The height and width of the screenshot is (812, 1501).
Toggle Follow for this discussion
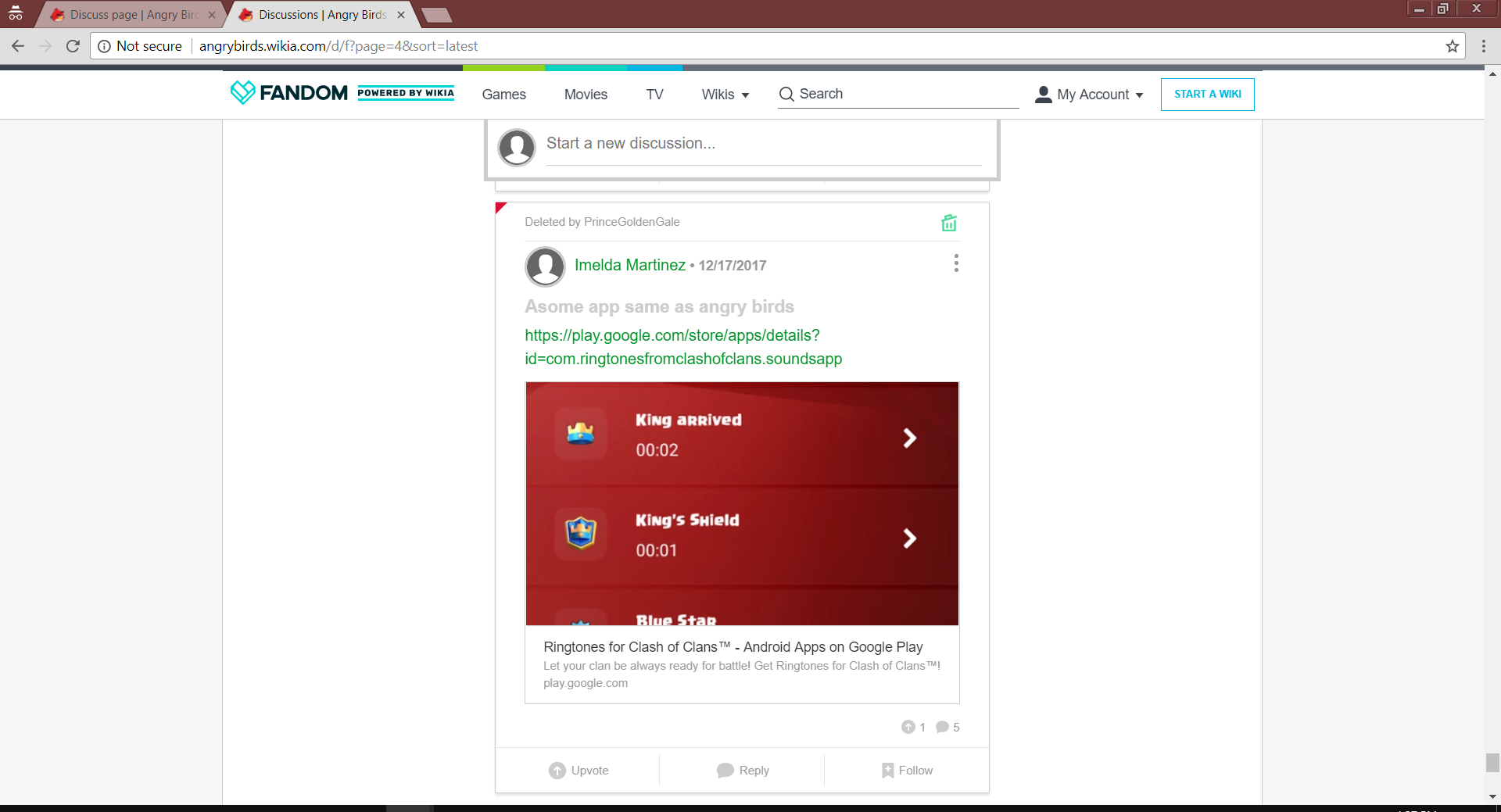pyautogui.click(x=906, y=770)
